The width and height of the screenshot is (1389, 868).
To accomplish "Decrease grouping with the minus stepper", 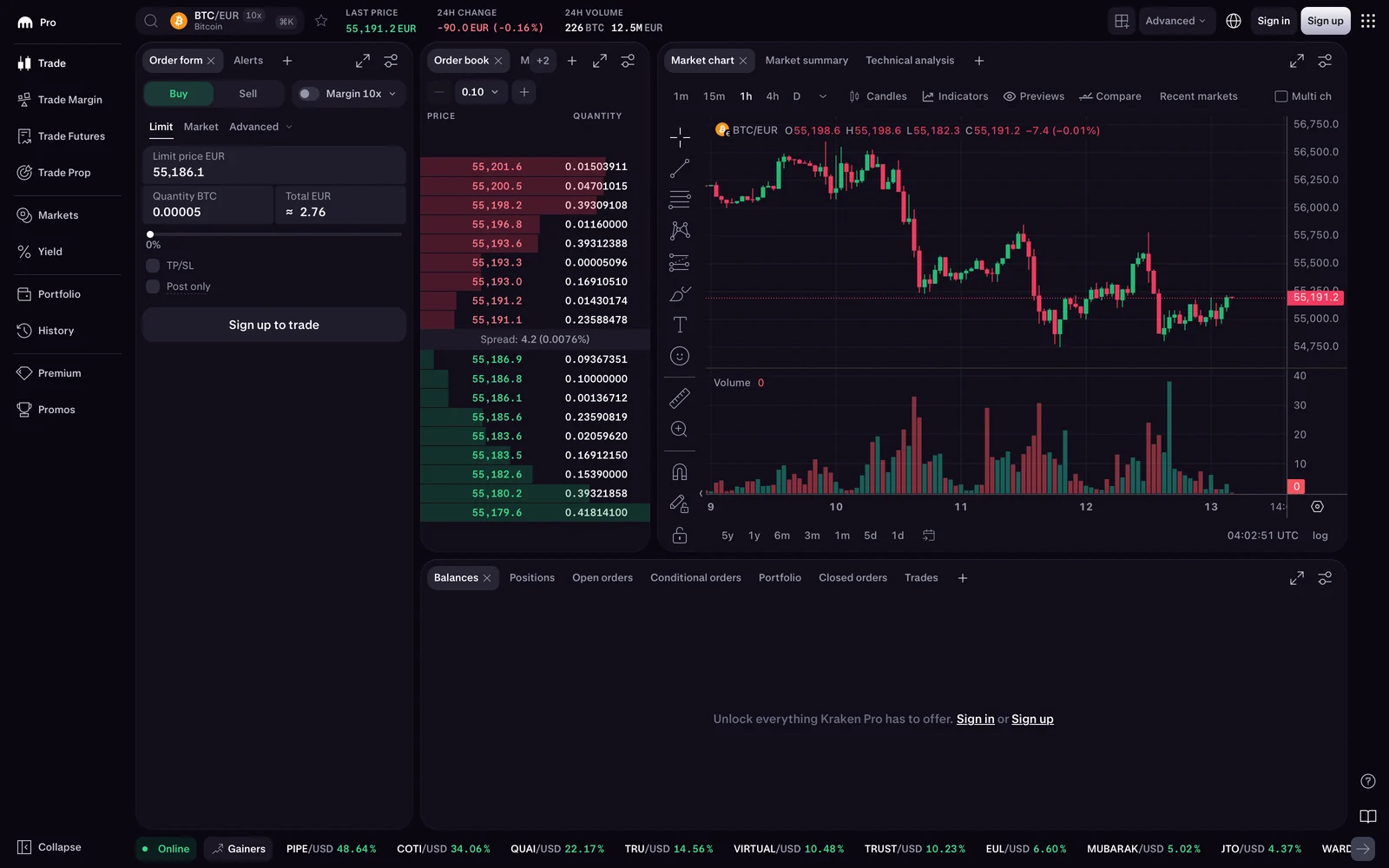I will pos(439,92).
